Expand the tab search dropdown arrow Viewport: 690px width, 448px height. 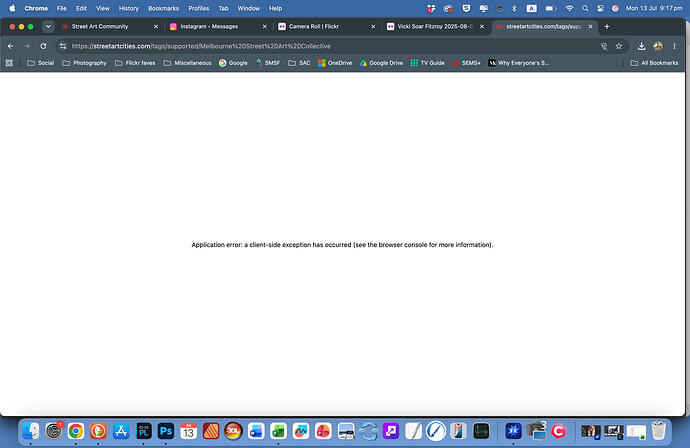(x=48, y=26)
